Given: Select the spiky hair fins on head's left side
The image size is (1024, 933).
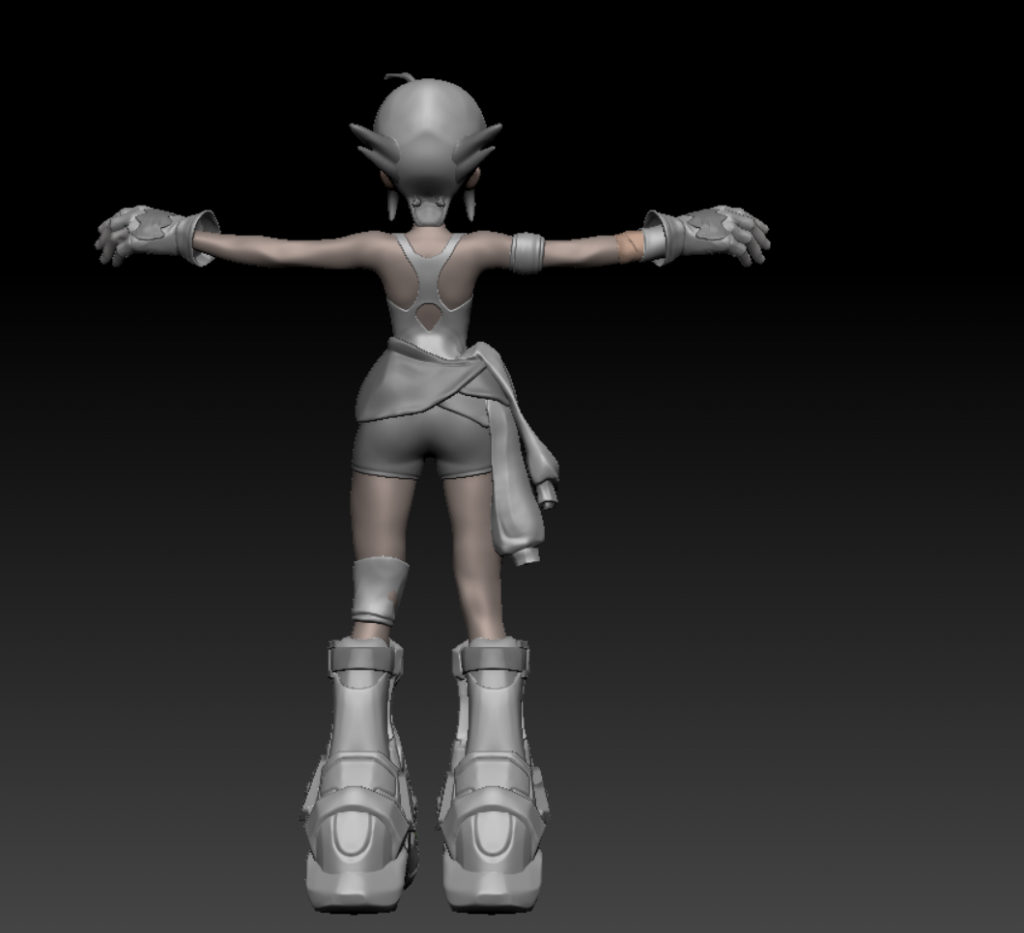Looking at the screenshot, I should pos(377,148).
